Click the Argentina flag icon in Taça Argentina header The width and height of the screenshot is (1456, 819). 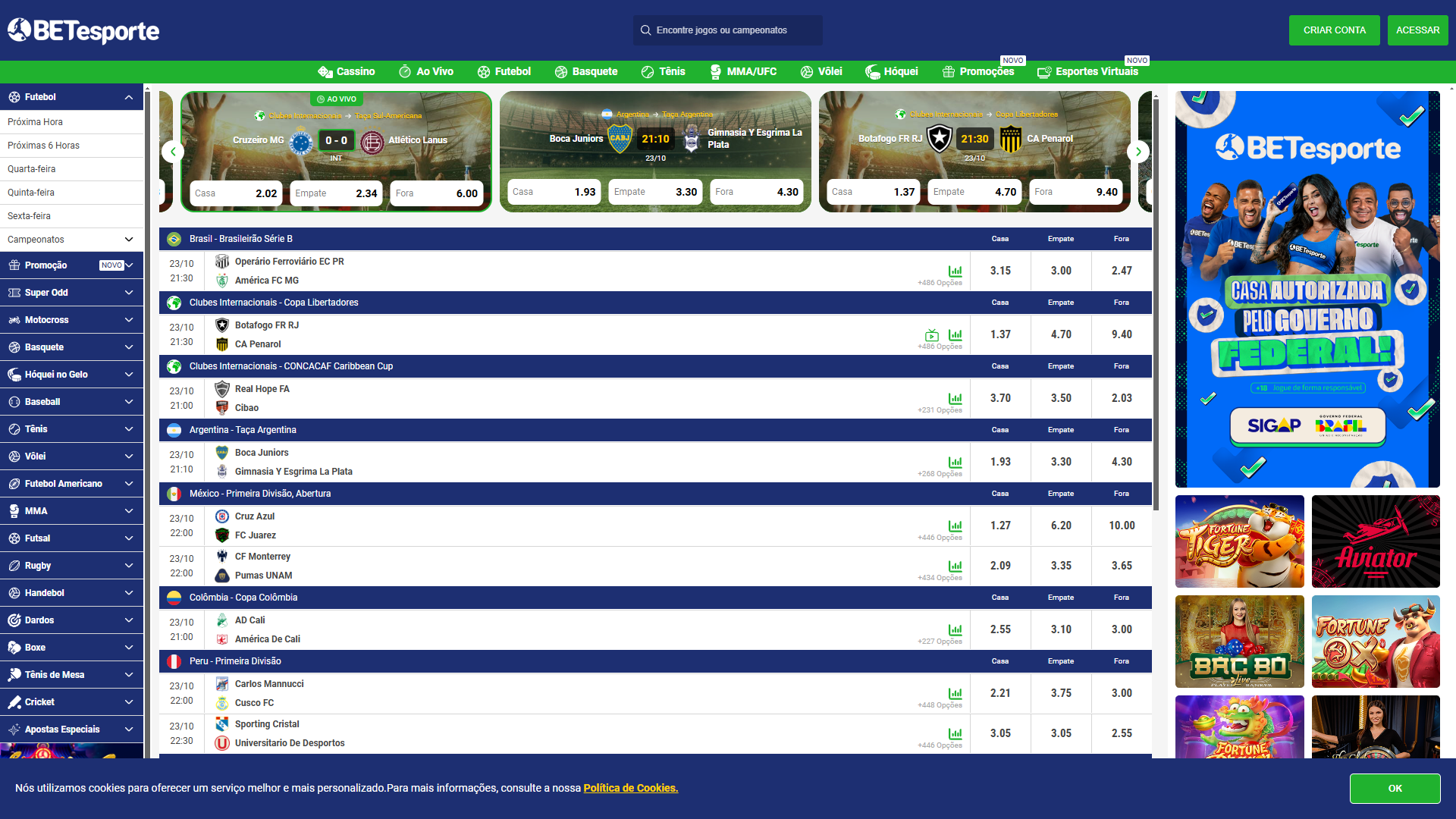point(174,430)
